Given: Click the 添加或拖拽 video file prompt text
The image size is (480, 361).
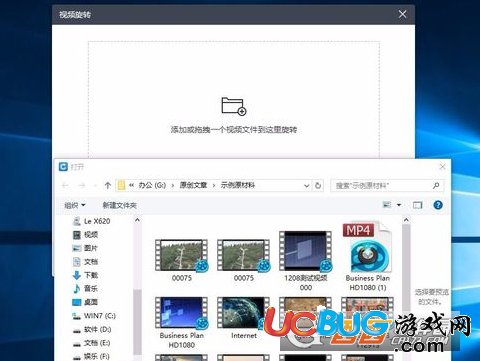Looking at the screenshot, I should [234, 130].
